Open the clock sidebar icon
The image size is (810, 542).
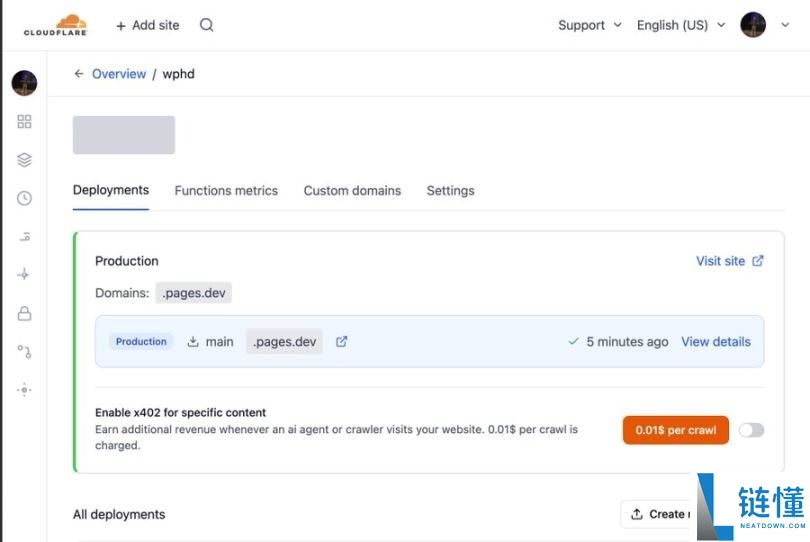pos(24,198)
